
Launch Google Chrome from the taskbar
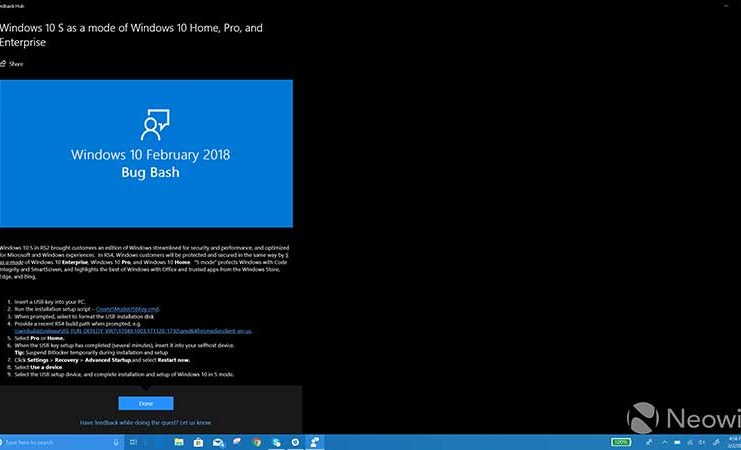point(257,442)
